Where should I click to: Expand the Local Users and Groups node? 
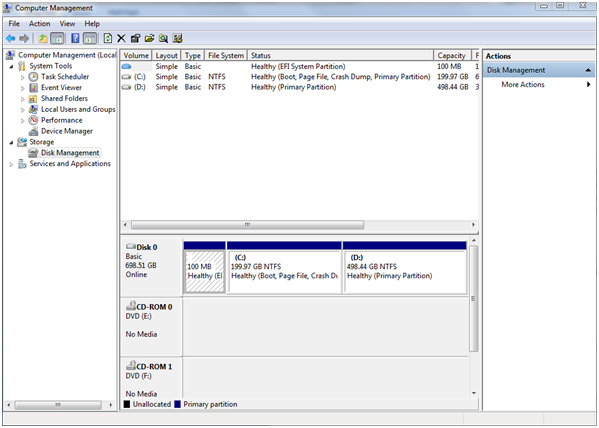point(23,110)
